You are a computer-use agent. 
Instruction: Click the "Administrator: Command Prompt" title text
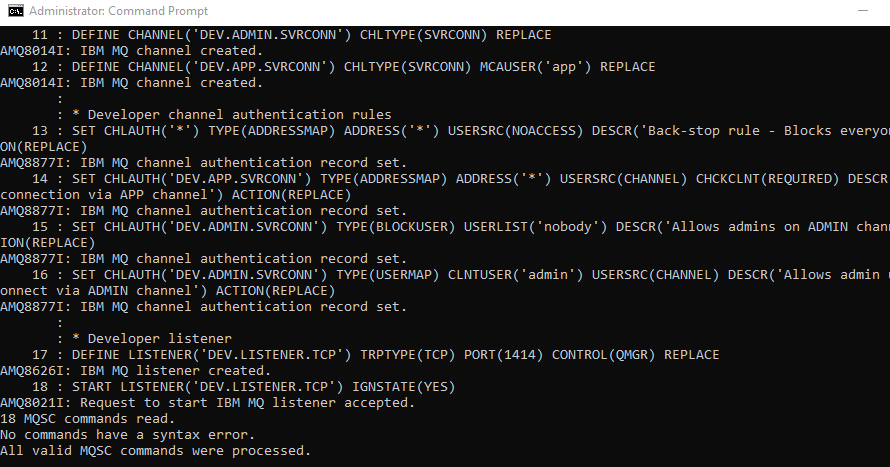118,12
